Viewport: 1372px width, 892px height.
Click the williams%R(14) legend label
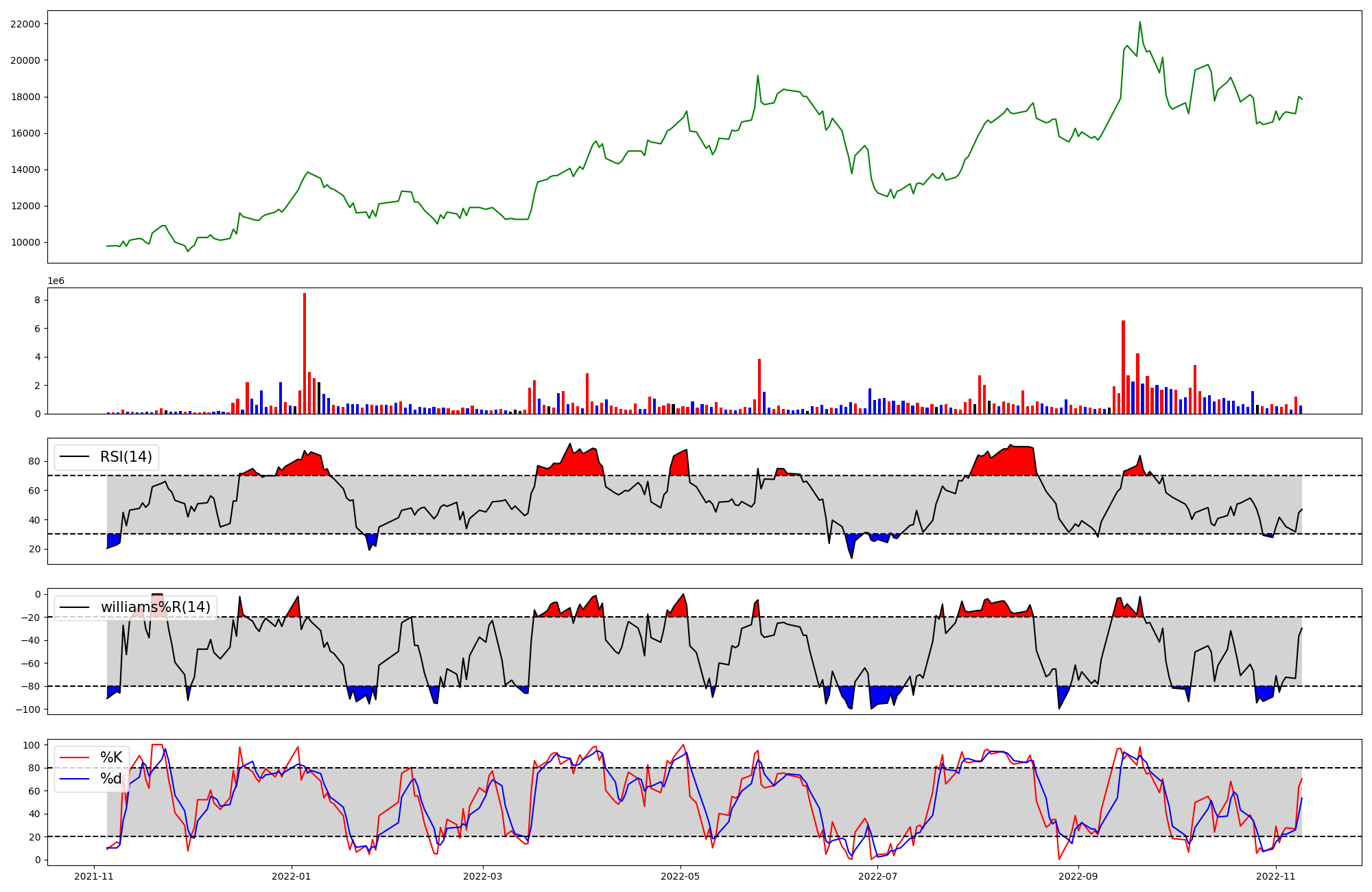click(156, 607)
